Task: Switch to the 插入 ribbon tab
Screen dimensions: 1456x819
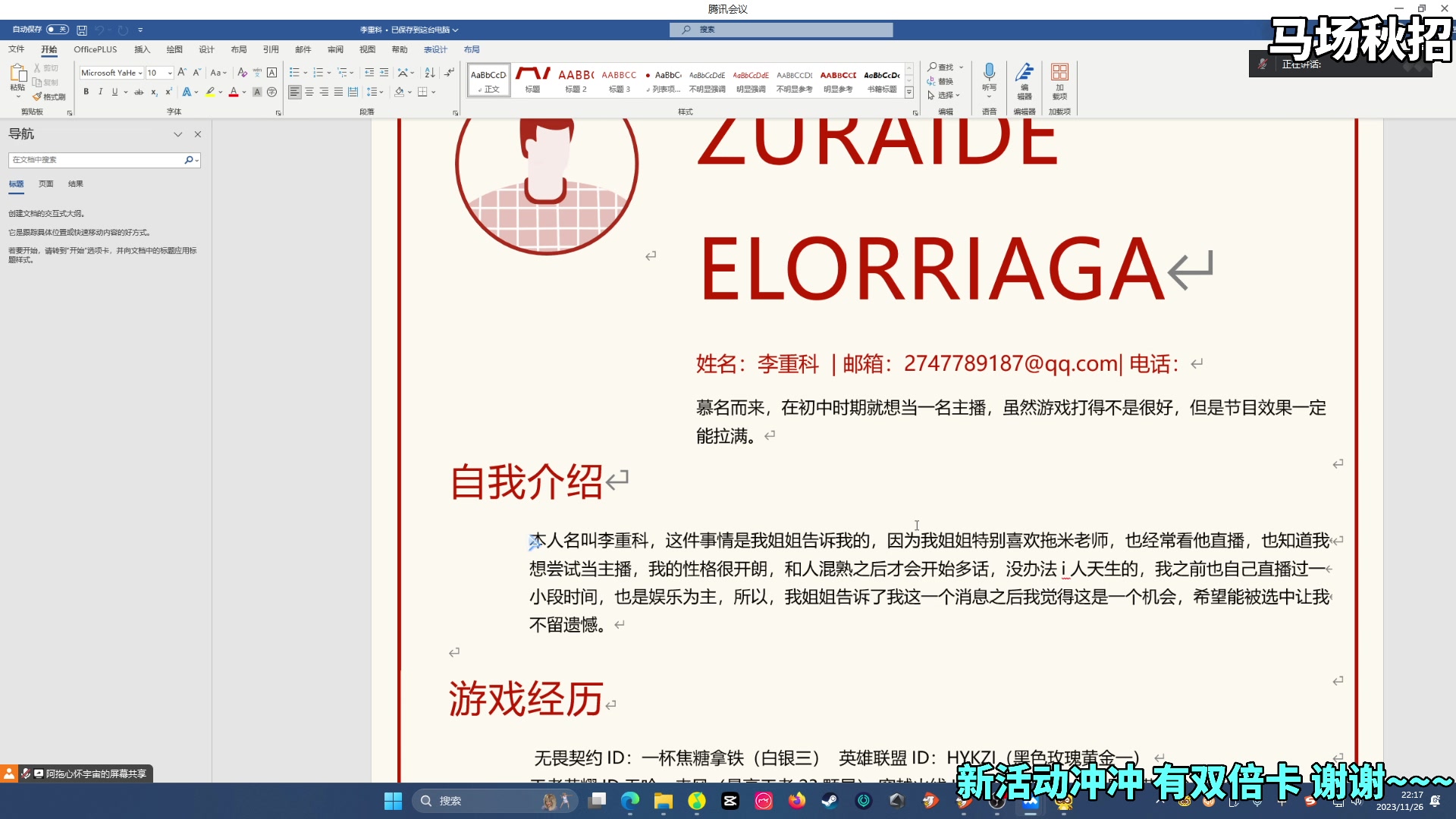Action: 143,49
